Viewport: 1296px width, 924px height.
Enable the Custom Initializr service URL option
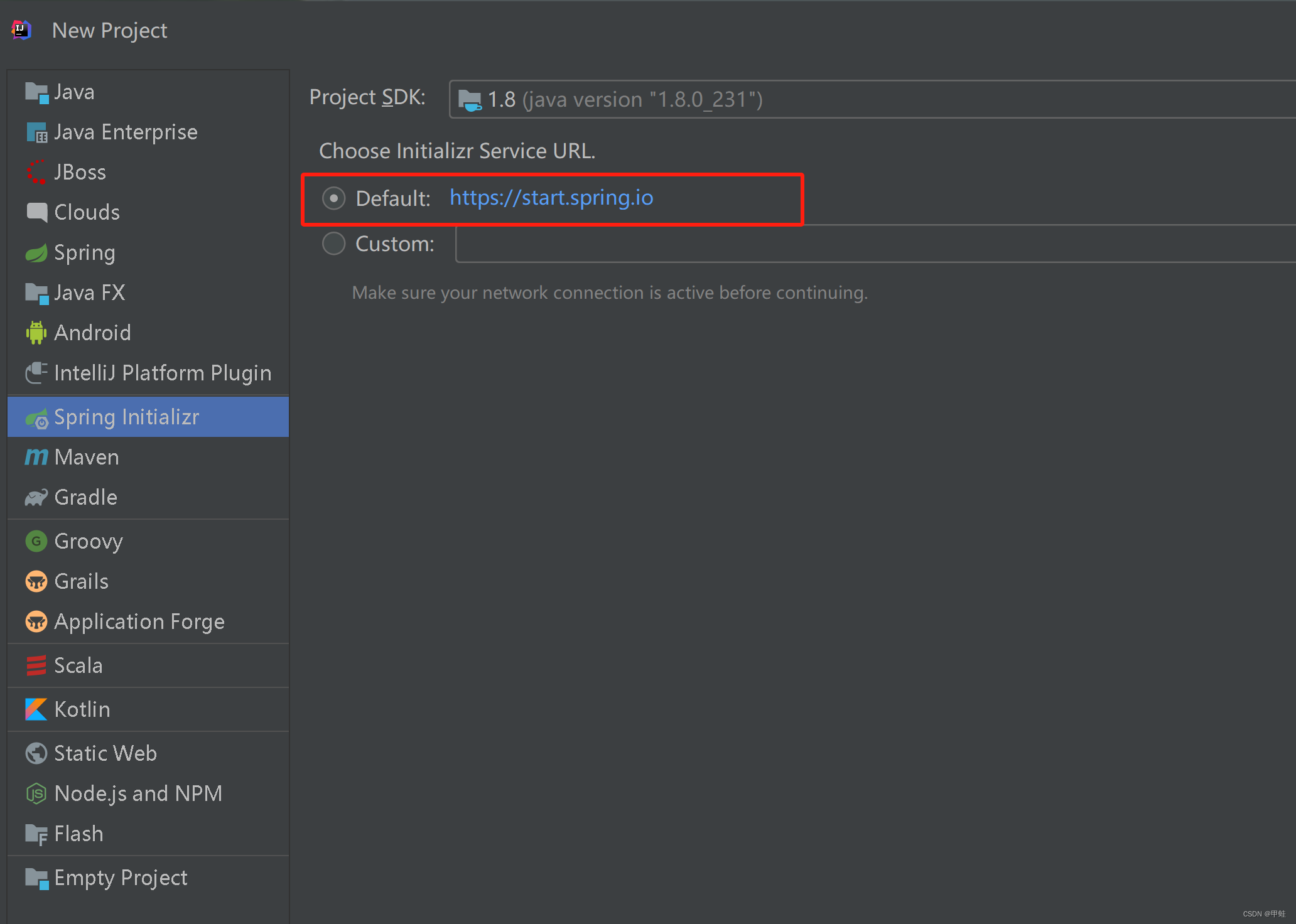point(333,244)
